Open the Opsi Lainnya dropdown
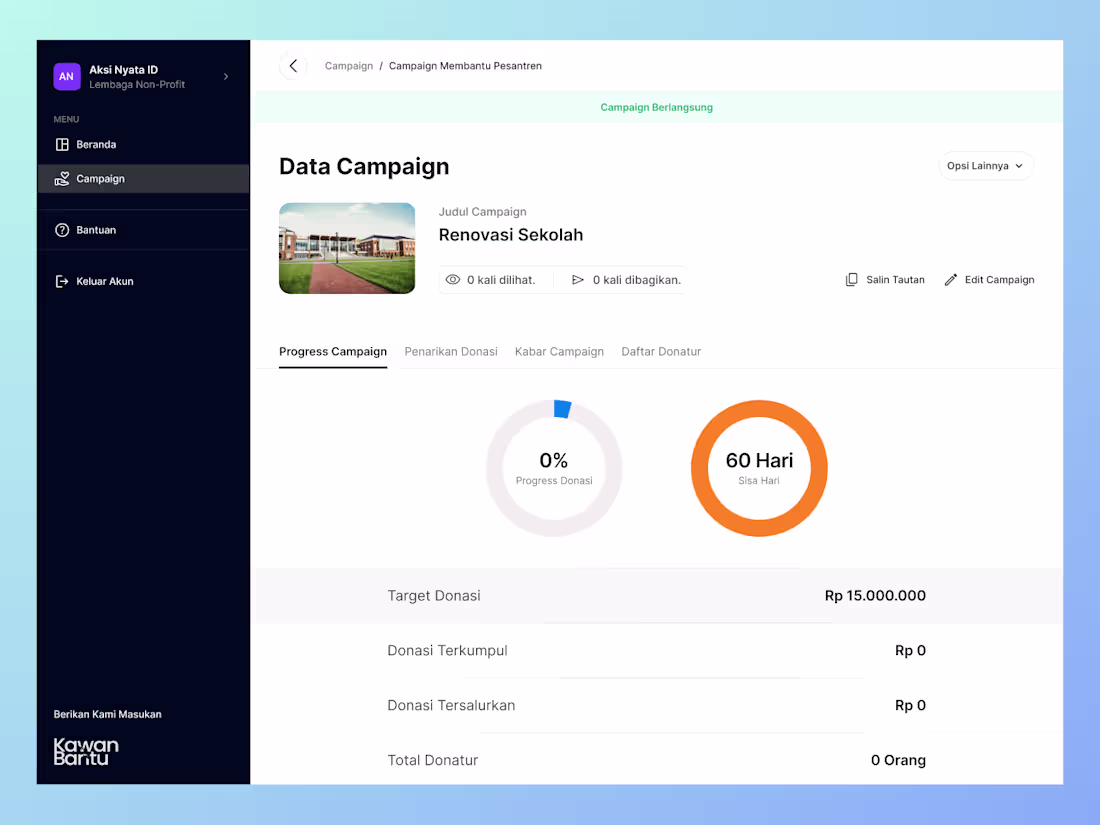The width and height of the screenshot is (1100, 825). click(985, 165)
